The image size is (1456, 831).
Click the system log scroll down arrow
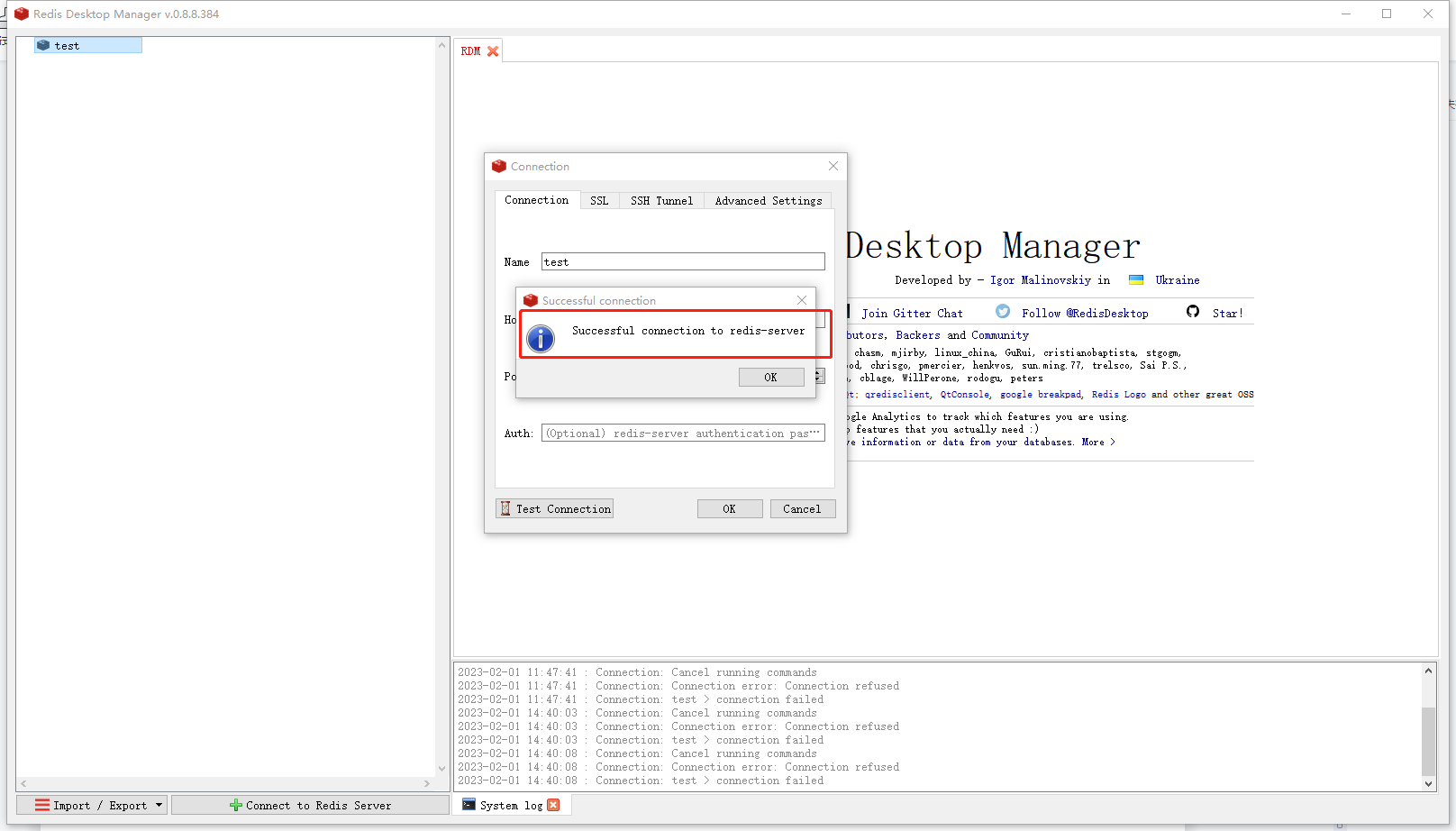1429,784
